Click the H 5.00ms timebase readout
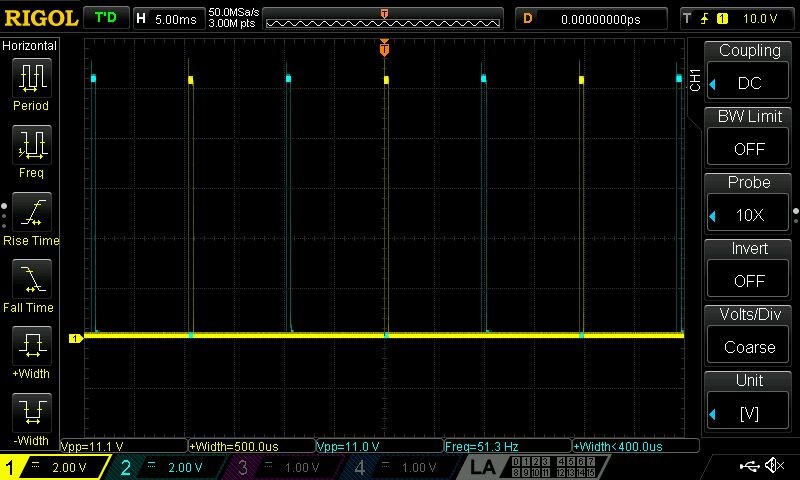 (x=168, y=19)
